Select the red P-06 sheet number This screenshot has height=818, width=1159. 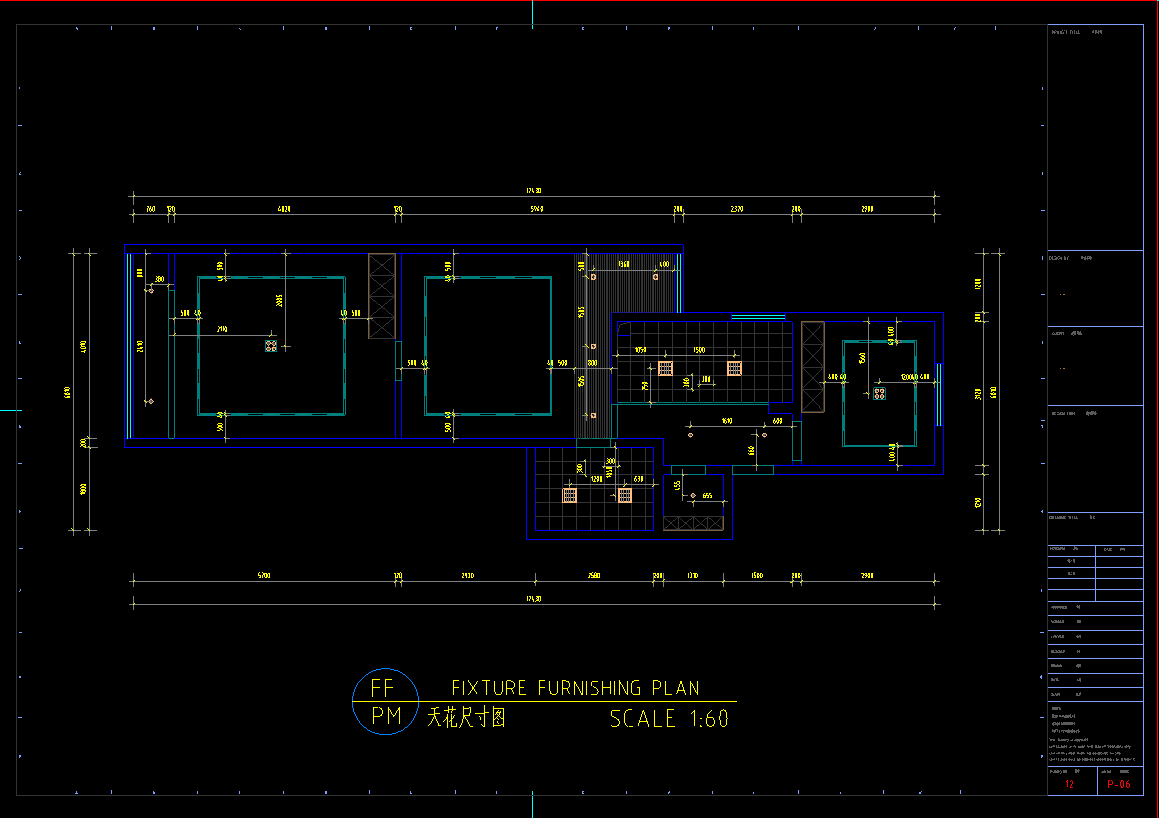coord(1118,784)
